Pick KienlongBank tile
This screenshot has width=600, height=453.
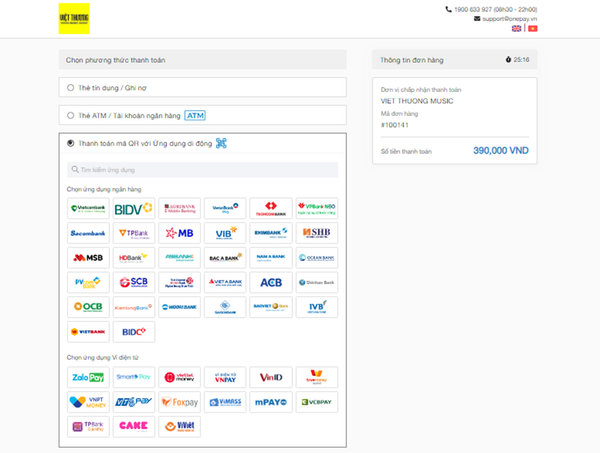tap(134, 307)
